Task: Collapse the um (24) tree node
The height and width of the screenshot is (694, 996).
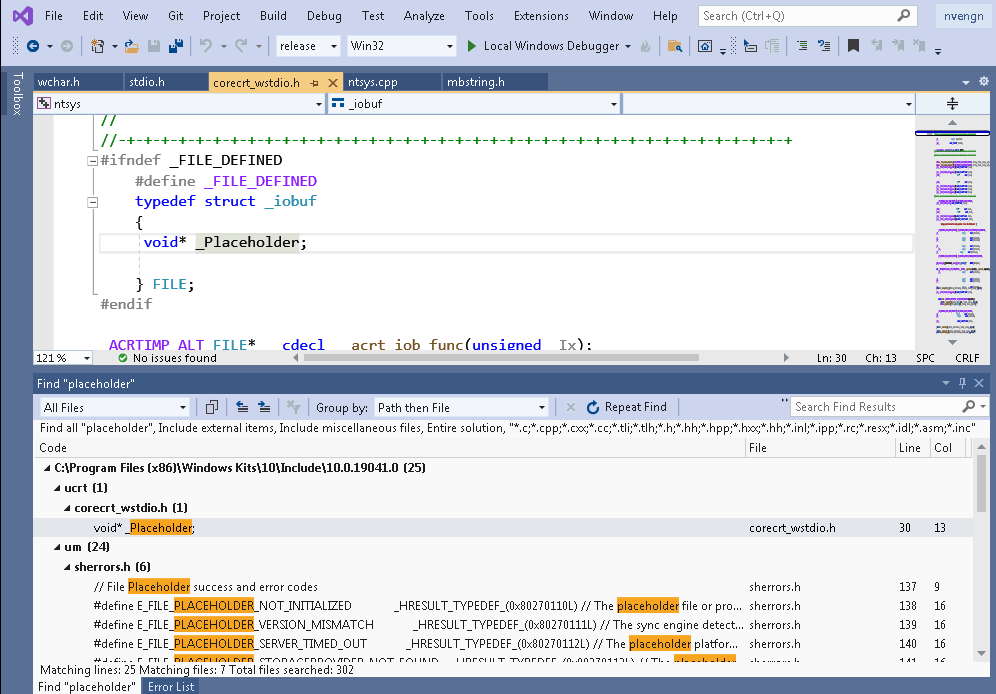Action: click(x=57, y=547)
